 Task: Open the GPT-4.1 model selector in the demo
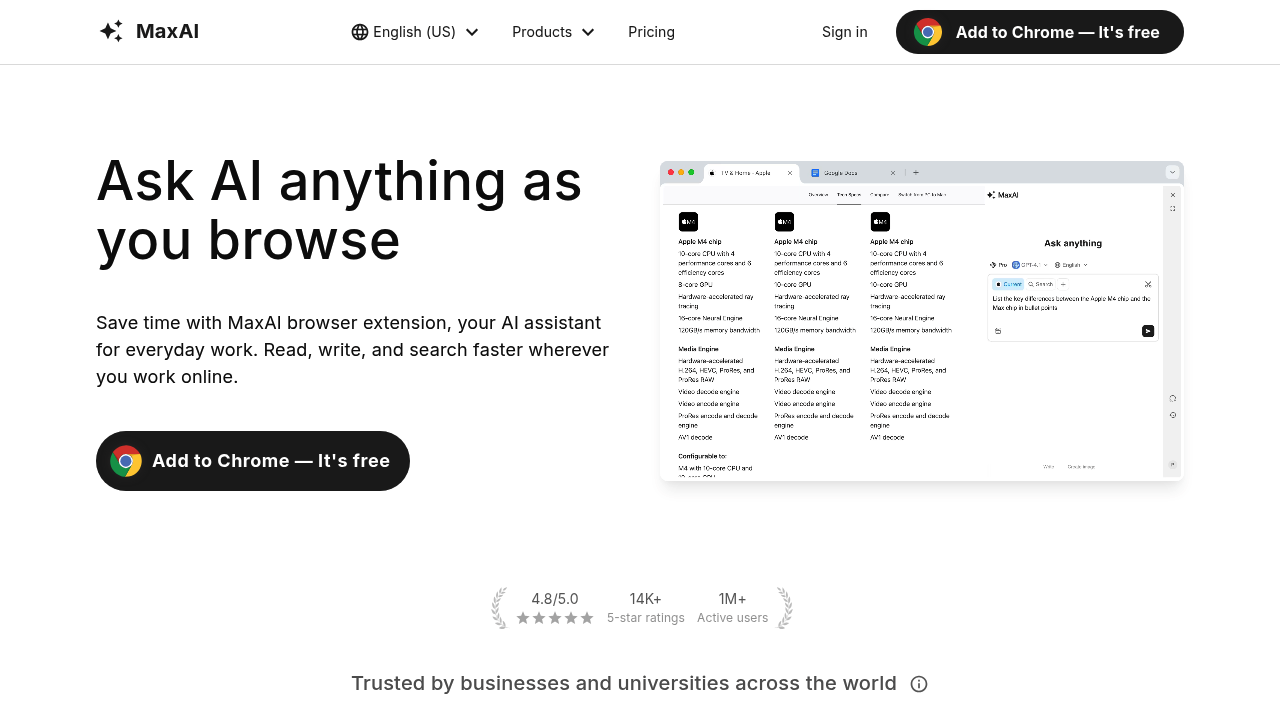1029,265
